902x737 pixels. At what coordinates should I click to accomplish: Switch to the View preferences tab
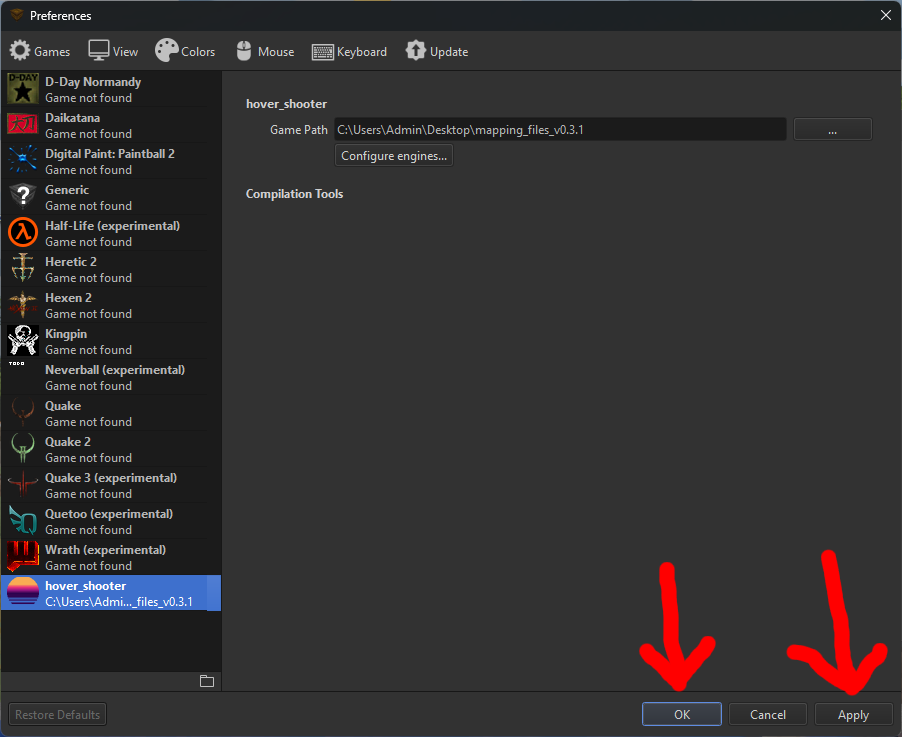(x=113, y=51)
